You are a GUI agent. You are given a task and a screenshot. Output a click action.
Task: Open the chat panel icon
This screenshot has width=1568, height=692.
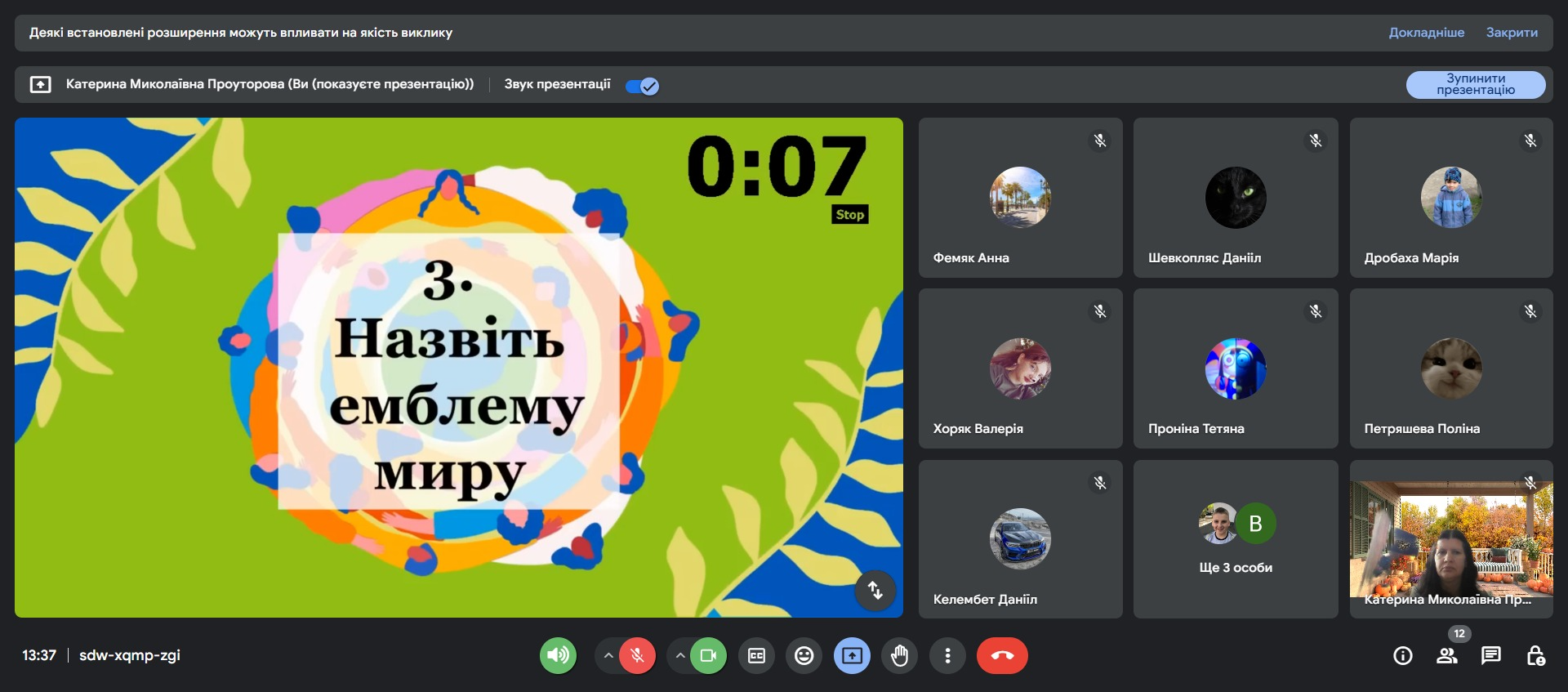tap(1491, 655)
